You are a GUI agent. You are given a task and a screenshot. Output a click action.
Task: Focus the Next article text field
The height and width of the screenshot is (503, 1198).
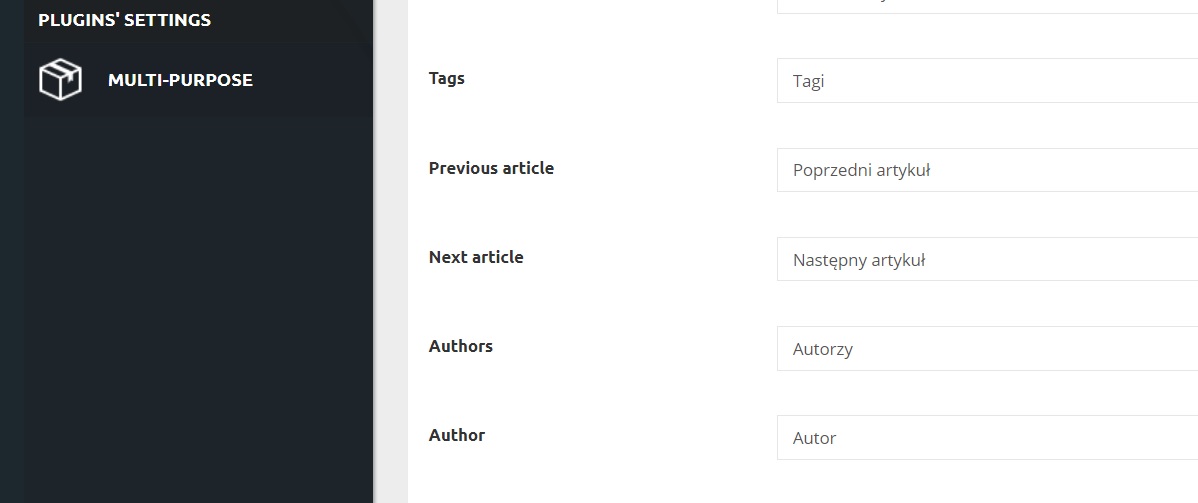(987, 259)
